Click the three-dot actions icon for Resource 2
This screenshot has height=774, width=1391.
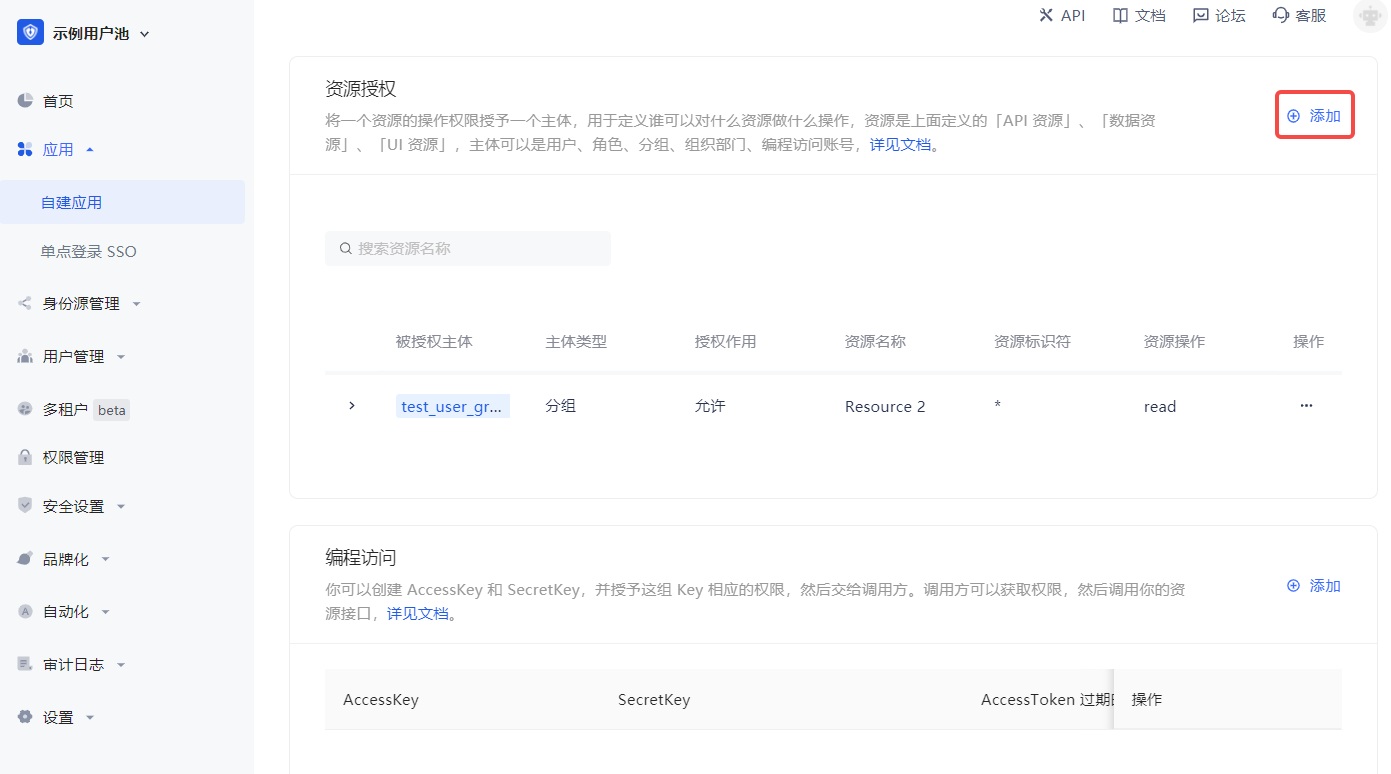point(1306,406)
